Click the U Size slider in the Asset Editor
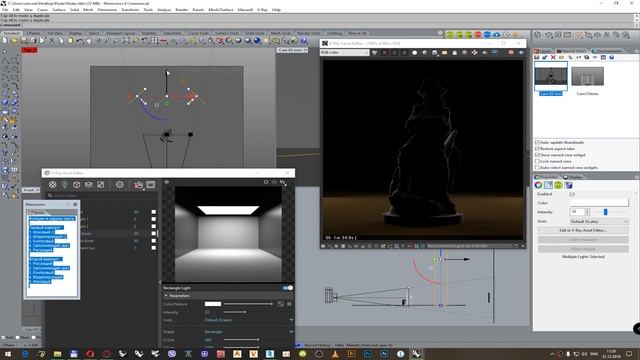The image size is (640, 360). point(241,340)
